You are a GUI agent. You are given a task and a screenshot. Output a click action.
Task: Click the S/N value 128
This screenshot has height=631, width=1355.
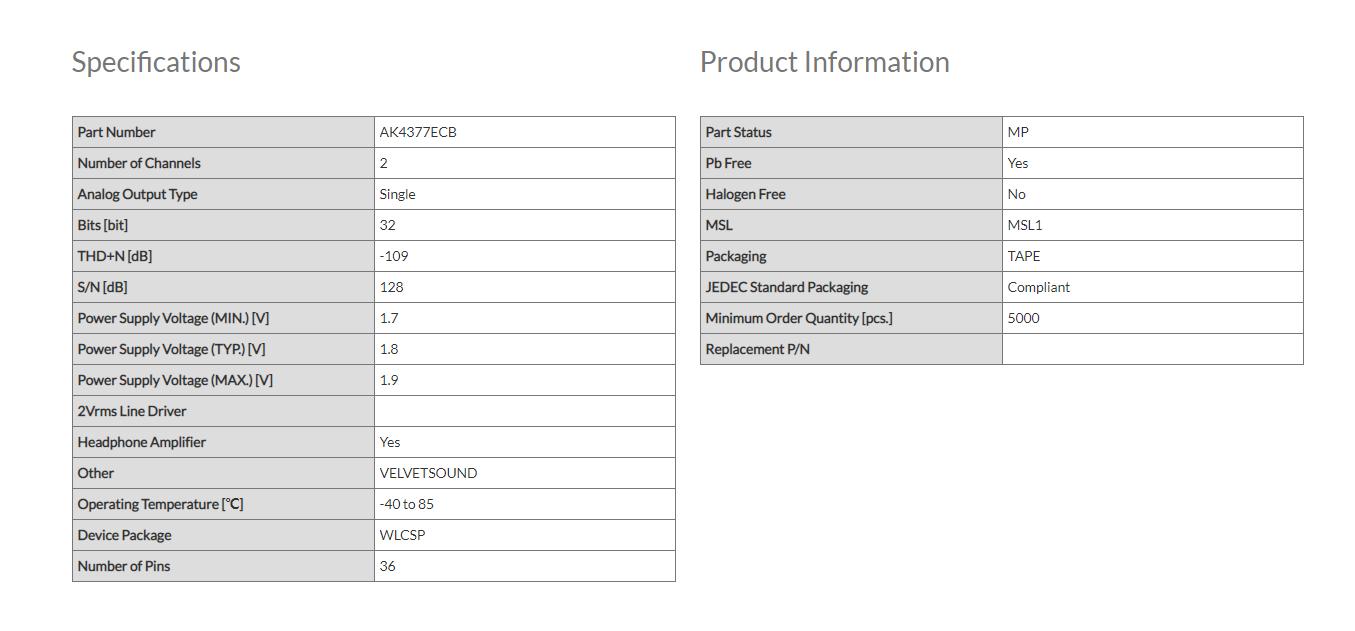(392, 287)
